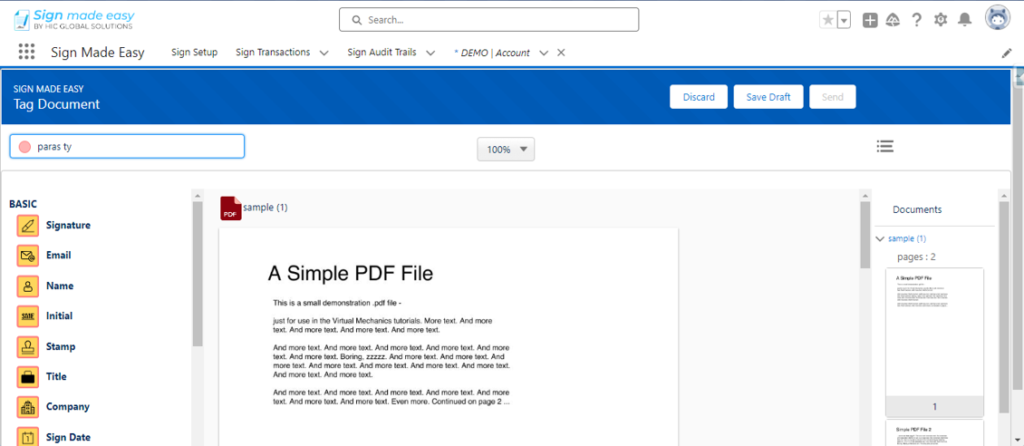Click the red PDF file icon
1024x446 pixels.
(231, 208)
